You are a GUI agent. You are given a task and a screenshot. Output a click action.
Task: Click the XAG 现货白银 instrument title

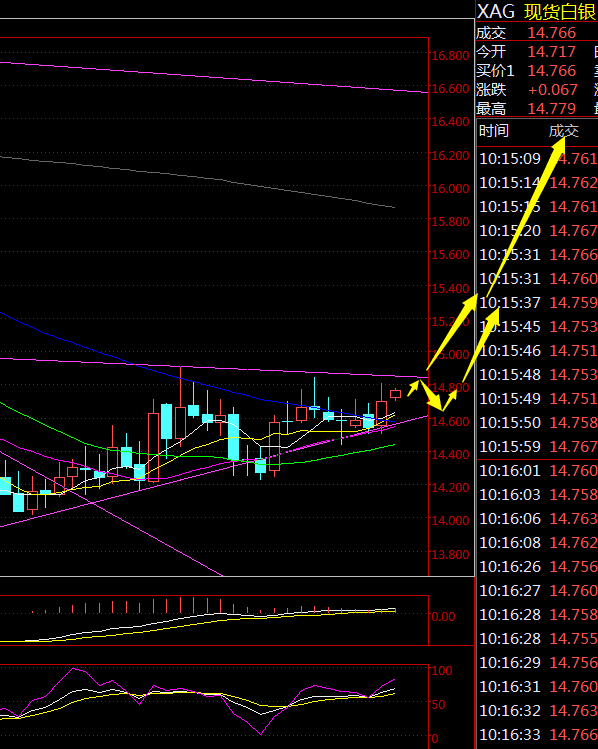coord(537,11)
